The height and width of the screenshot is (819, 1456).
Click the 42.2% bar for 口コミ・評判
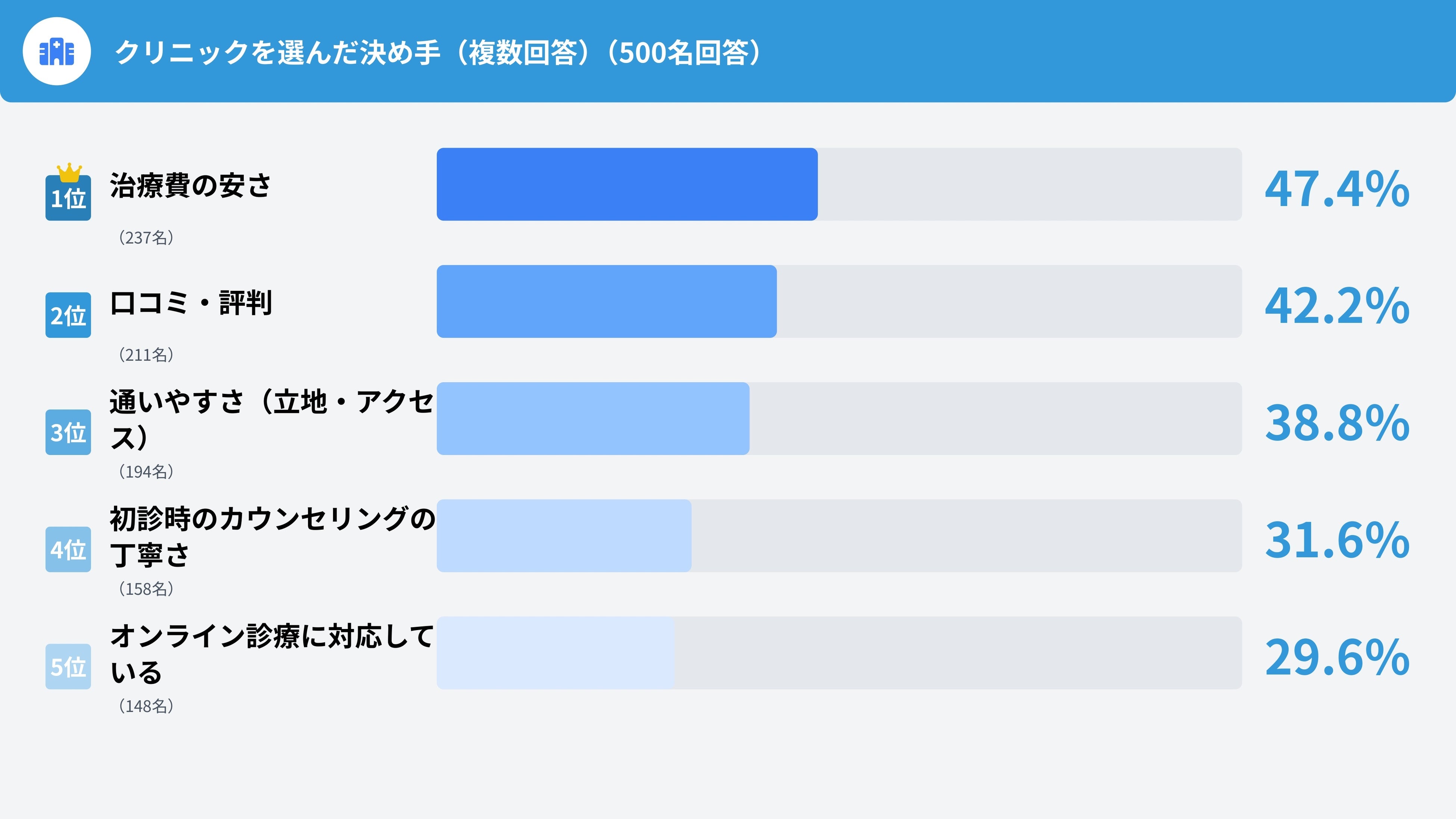pos(606,302)
